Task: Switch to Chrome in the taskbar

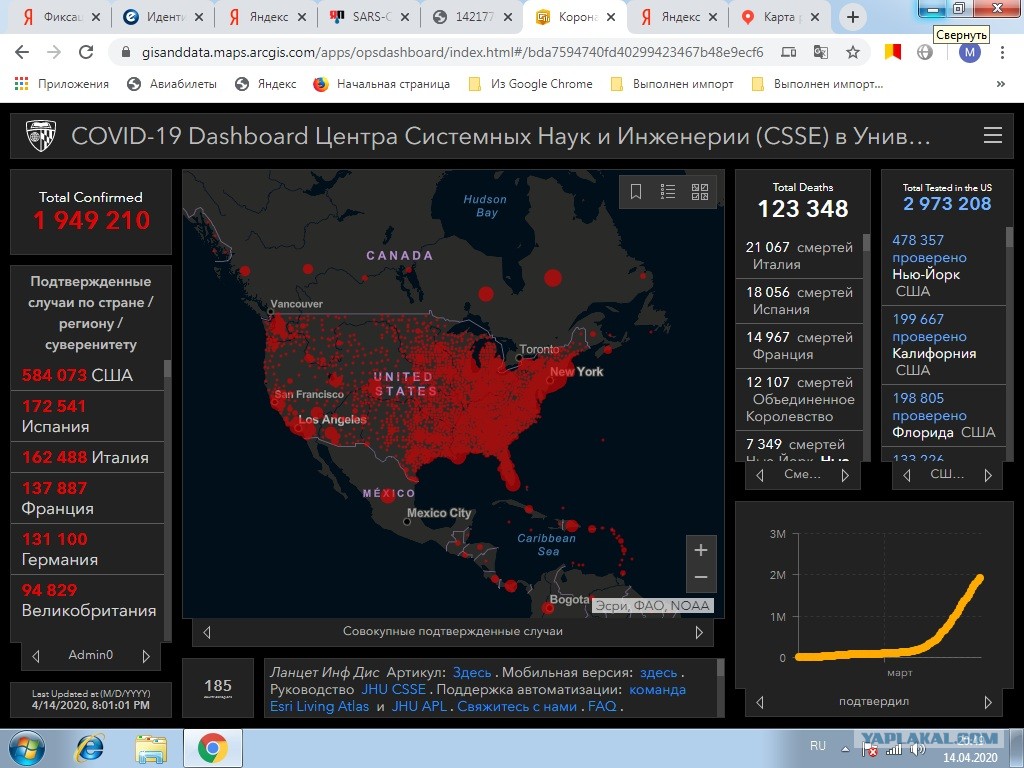Action: (212, 748)
